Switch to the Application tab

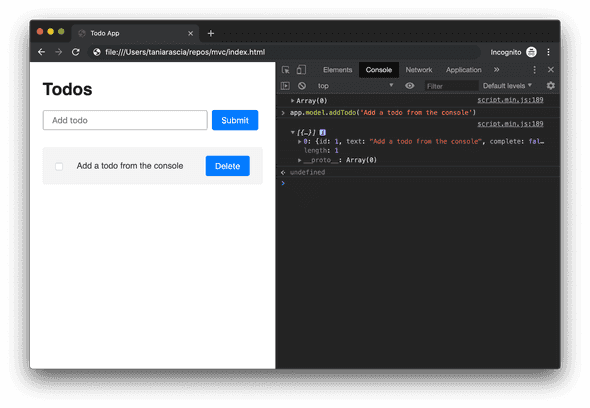464,70
